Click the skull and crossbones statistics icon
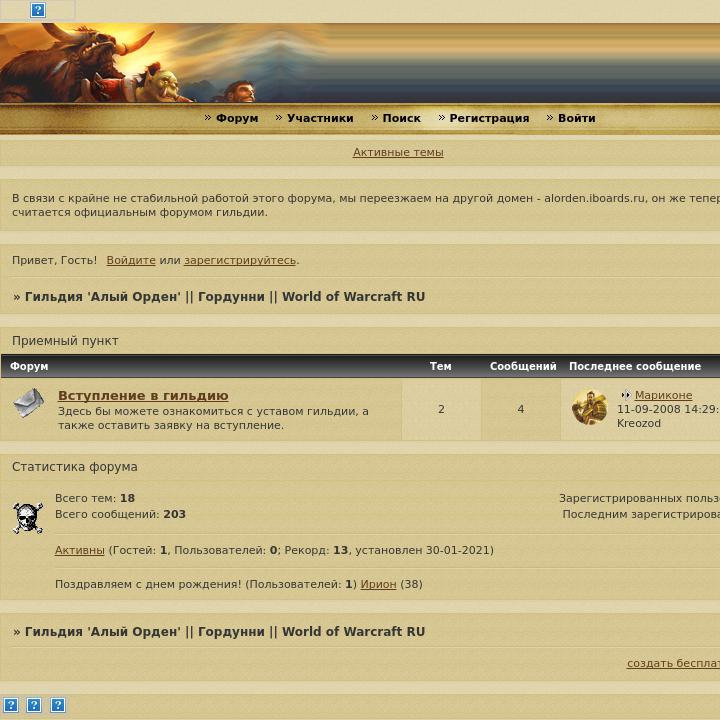Viewport: 720px width, 720px height. pos(28,518)
